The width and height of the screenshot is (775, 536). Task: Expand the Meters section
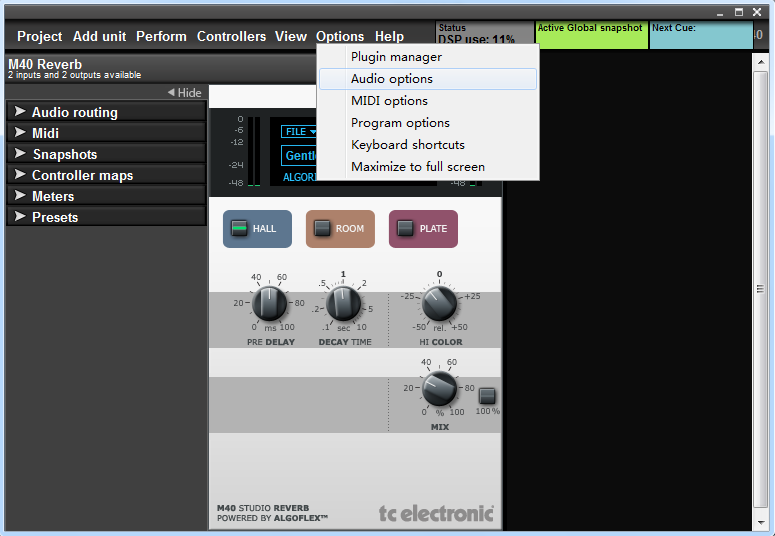(106, 196)
